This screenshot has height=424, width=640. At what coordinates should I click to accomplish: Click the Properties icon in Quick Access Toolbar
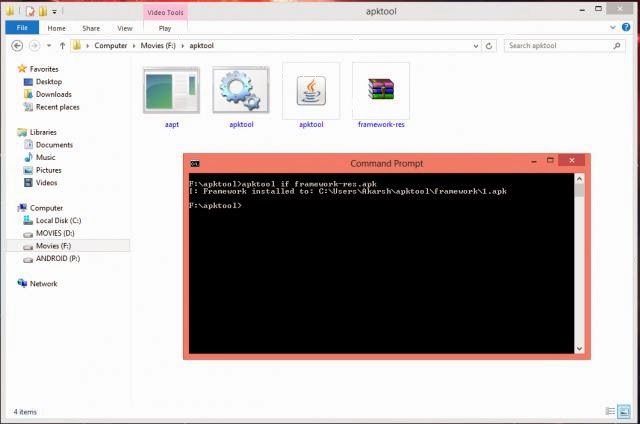click(30, 11)
